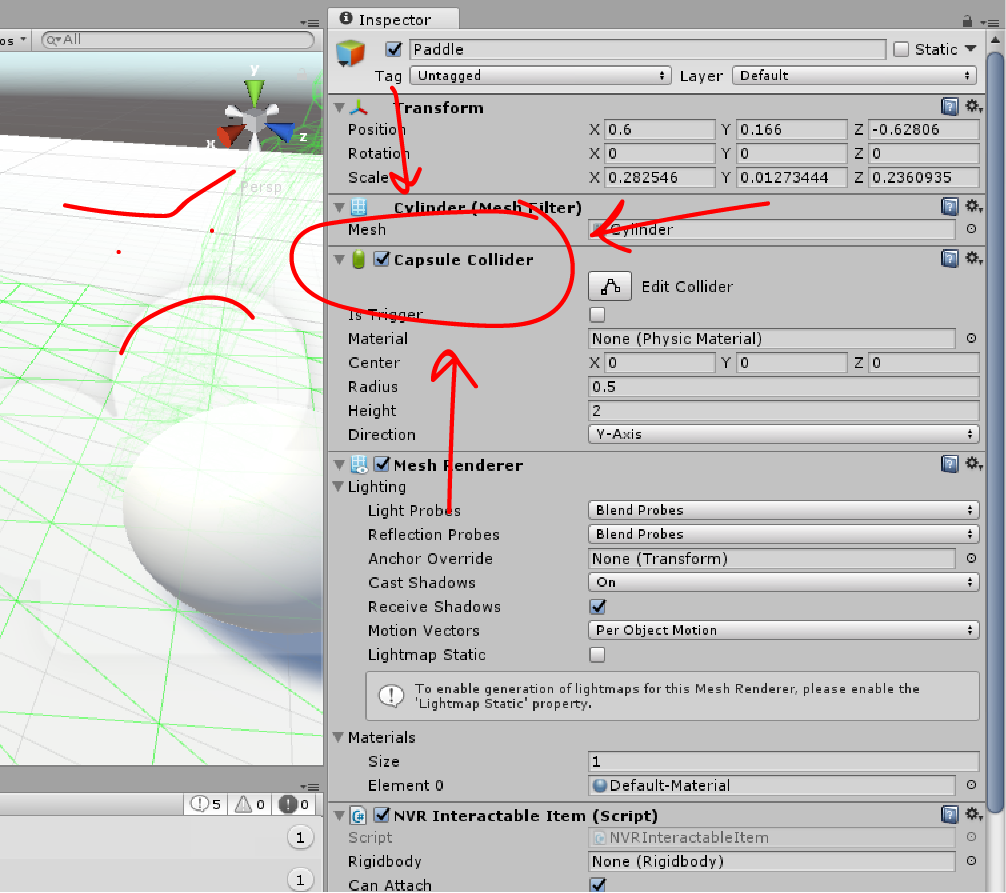The image size is (1006, 893).
Task: Select the green Capsule Collider component icon
Action: (358, 258)
